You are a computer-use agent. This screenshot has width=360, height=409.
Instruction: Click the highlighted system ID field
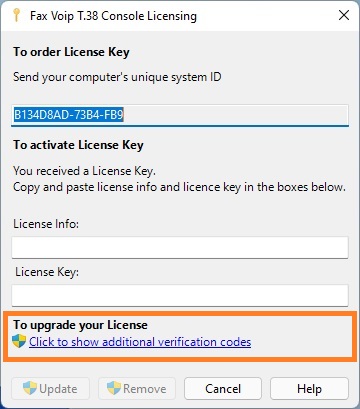180,115
